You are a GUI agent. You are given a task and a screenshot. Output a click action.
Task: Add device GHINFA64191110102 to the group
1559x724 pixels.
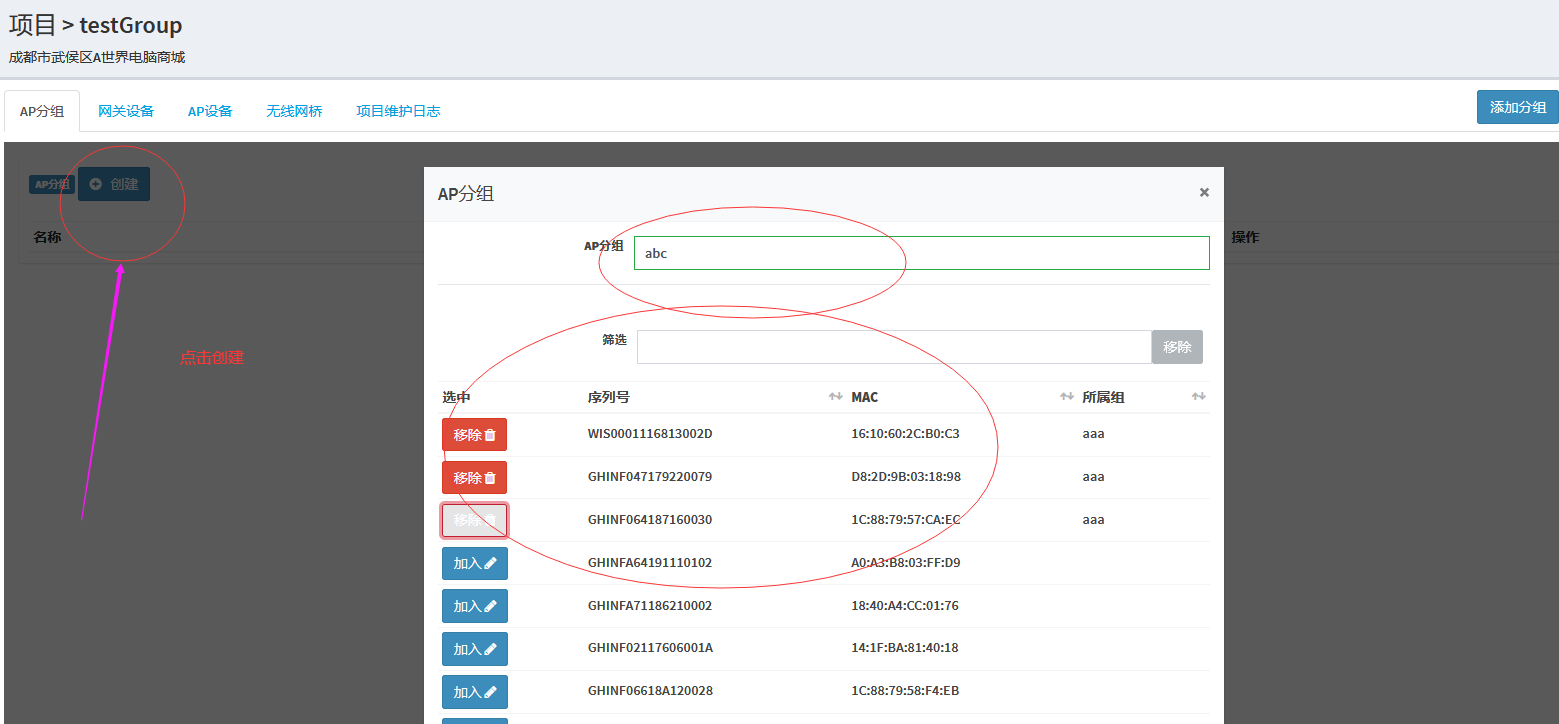(474, 563)
